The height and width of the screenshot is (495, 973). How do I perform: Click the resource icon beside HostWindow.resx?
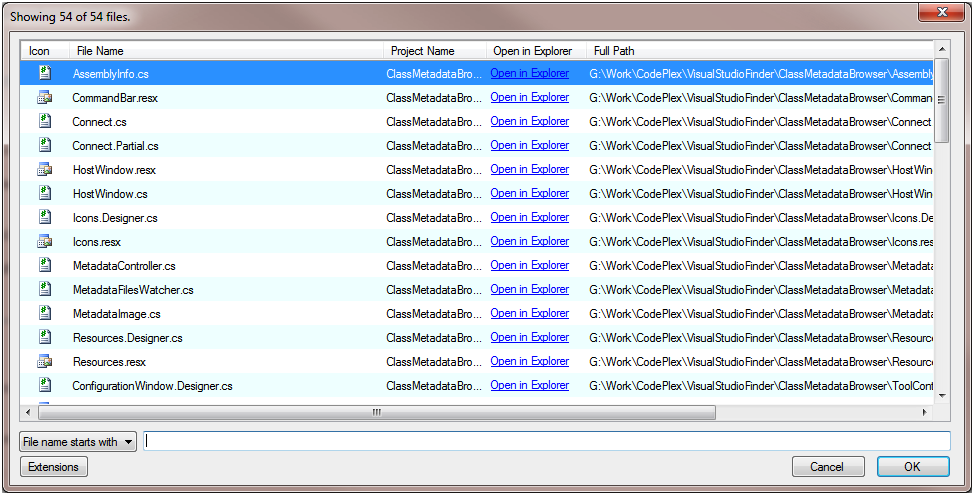[45, 169]
